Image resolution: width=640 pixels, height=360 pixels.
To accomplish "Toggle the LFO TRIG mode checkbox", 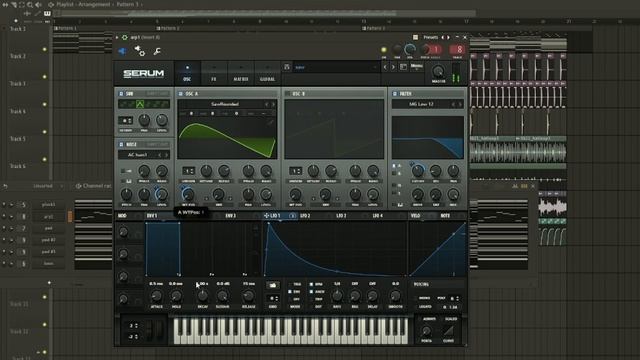I will [x=290, y=284].
